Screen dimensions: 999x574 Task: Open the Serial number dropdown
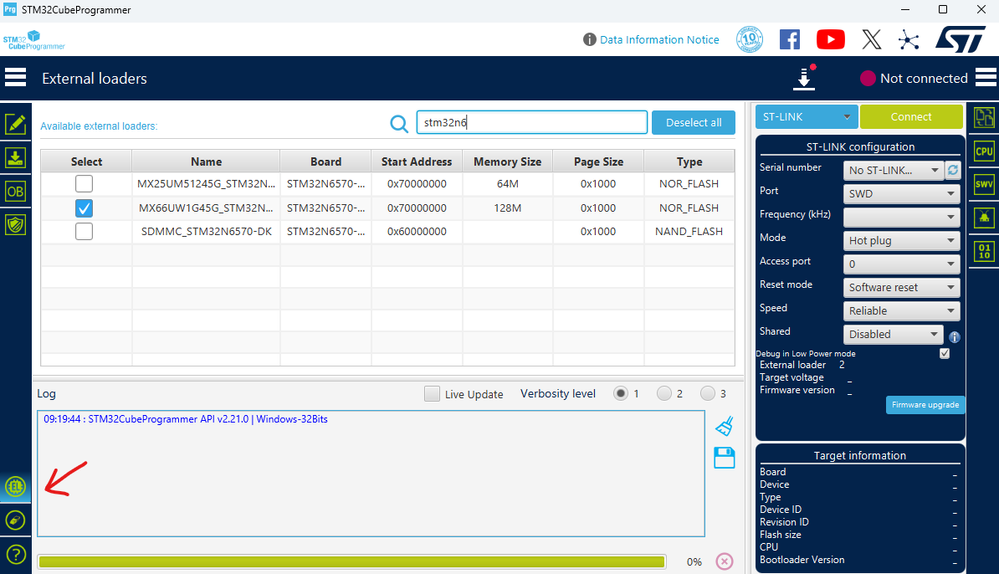click(893, 170)
